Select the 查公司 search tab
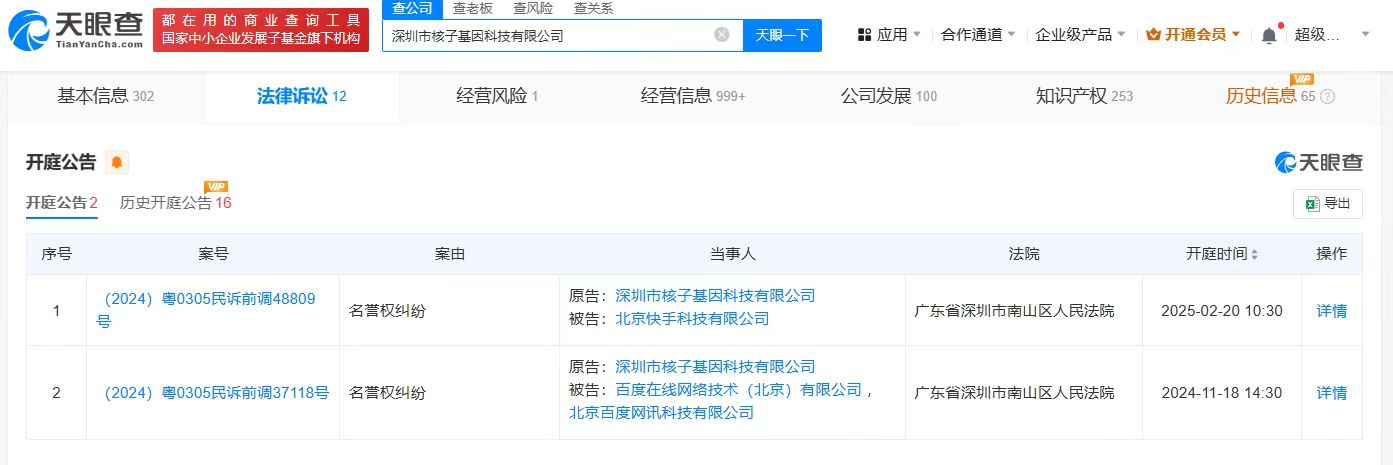 click(412, 8)
